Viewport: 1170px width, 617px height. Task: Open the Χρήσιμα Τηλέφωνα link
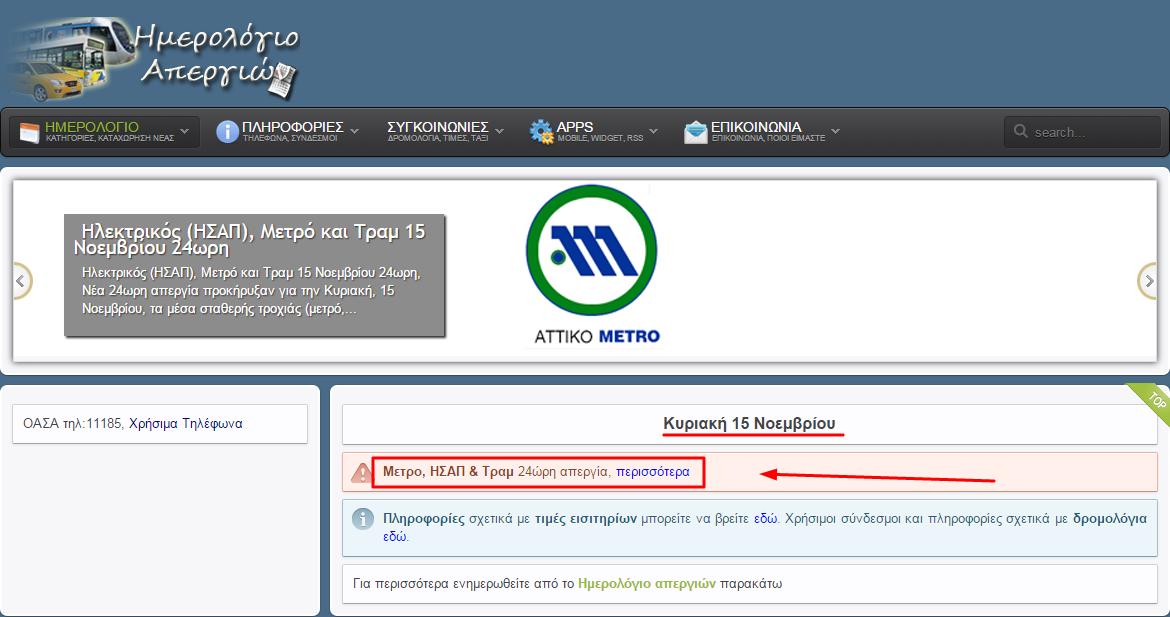[186, 424]
